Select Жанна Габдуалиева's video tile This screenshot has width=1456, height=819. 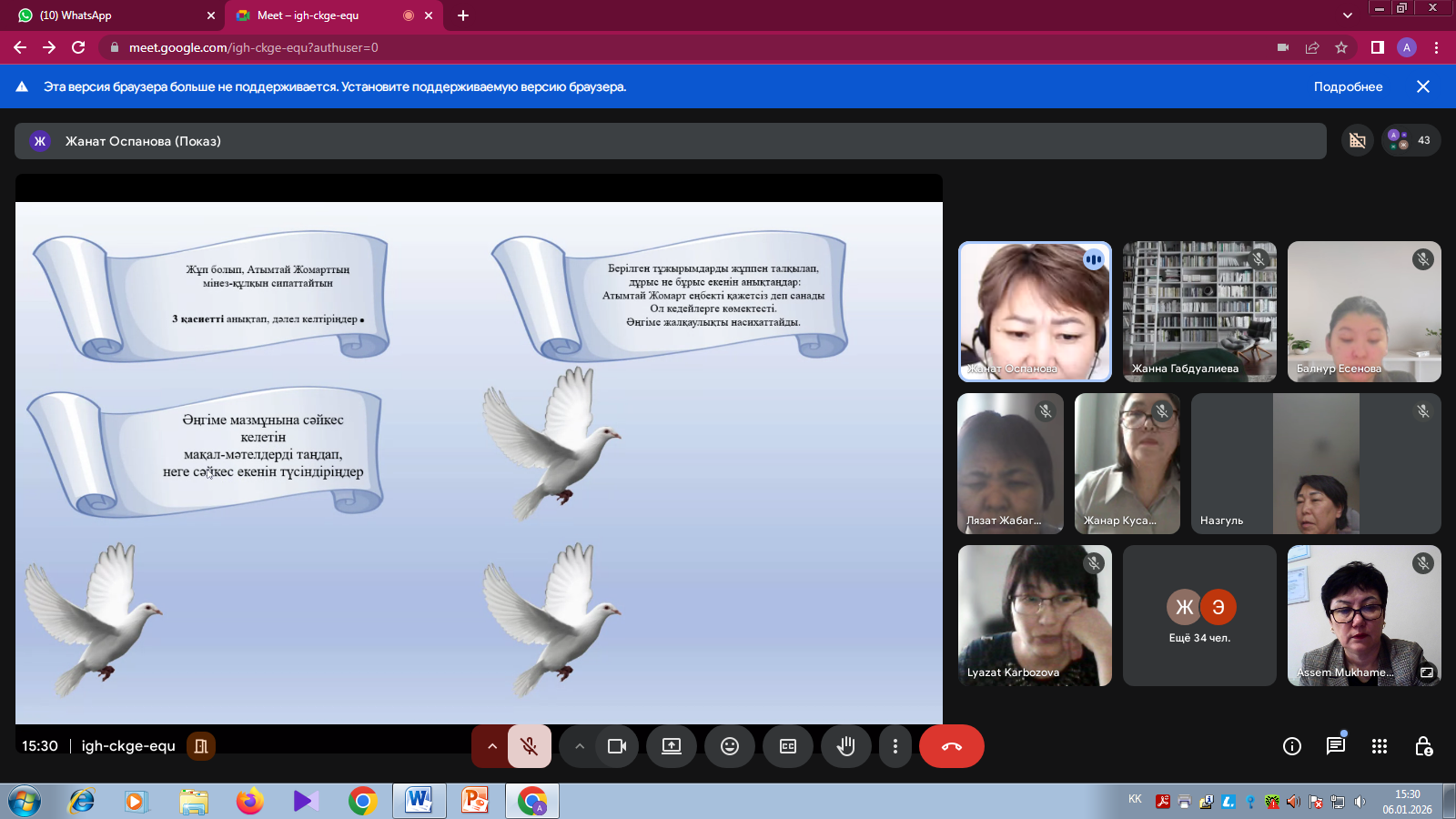point(1199,311)
